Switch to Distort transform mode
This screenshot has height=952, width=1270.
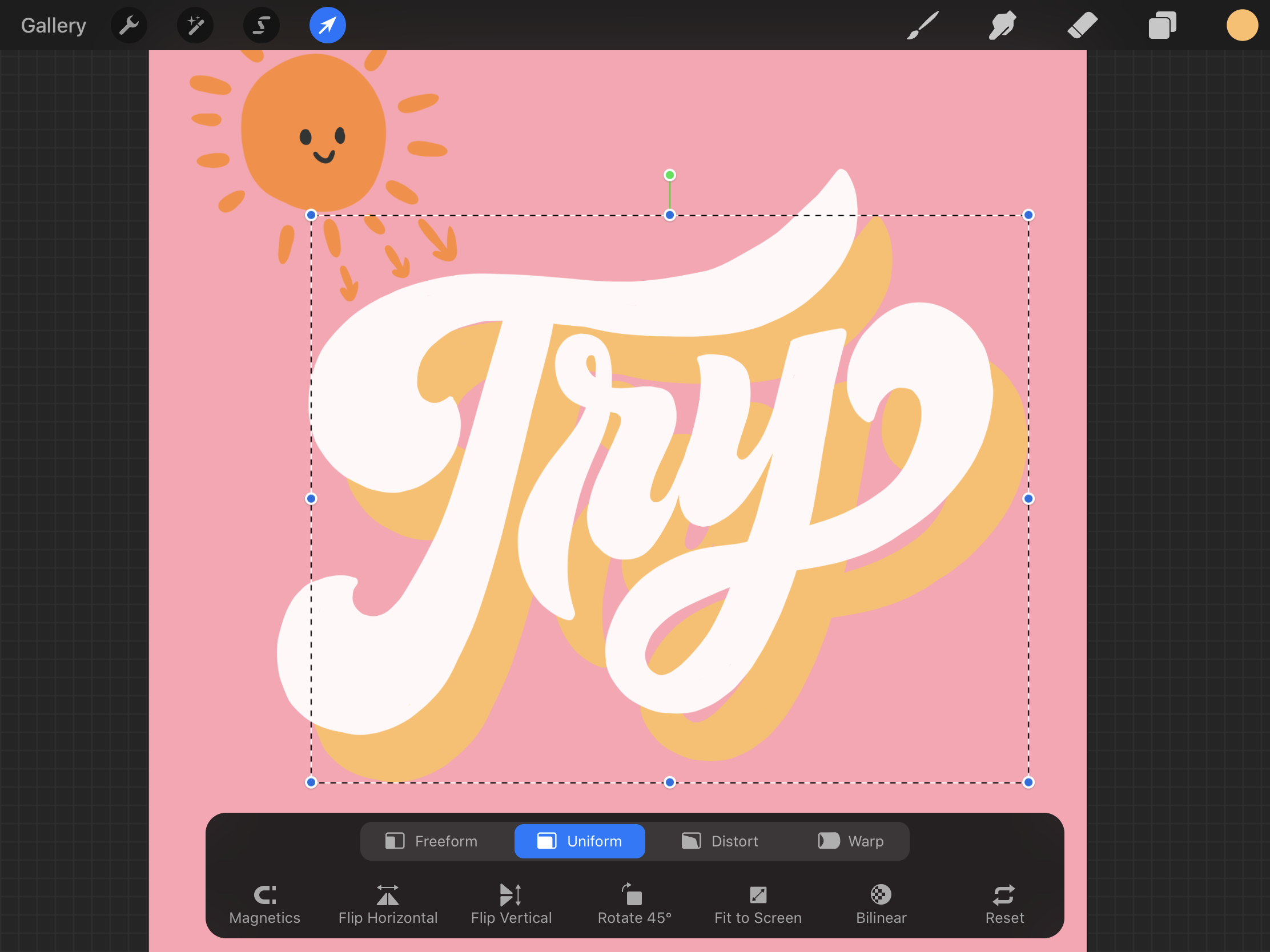point(720,841)
